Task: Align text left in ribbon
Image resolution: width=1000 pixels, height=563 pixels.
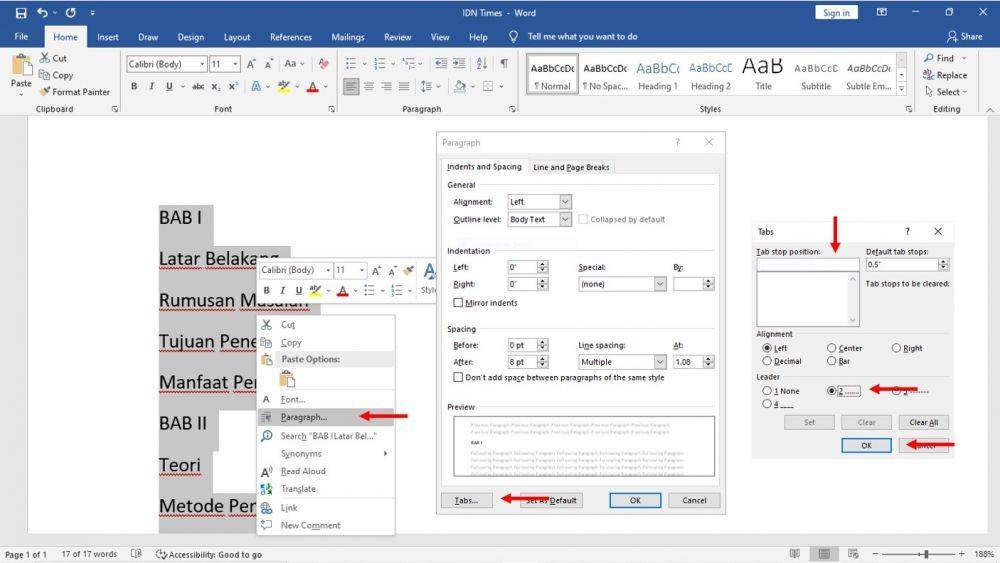Action: 351,86
